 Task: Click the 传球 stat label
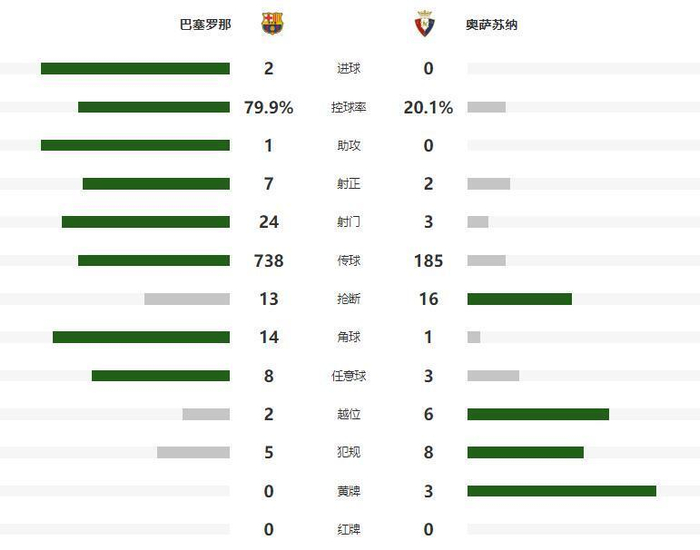[x=349, y=261]
